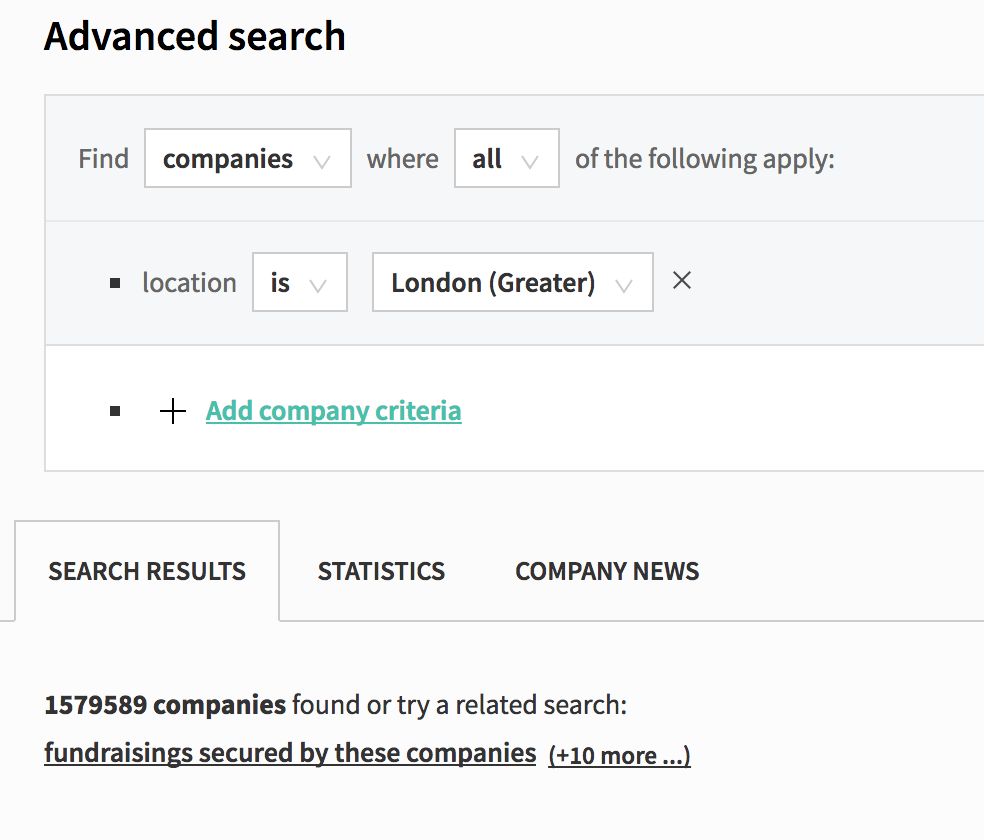The image size is (984, 840).
Task: Click the Add company criteria link
Action: 333,411
